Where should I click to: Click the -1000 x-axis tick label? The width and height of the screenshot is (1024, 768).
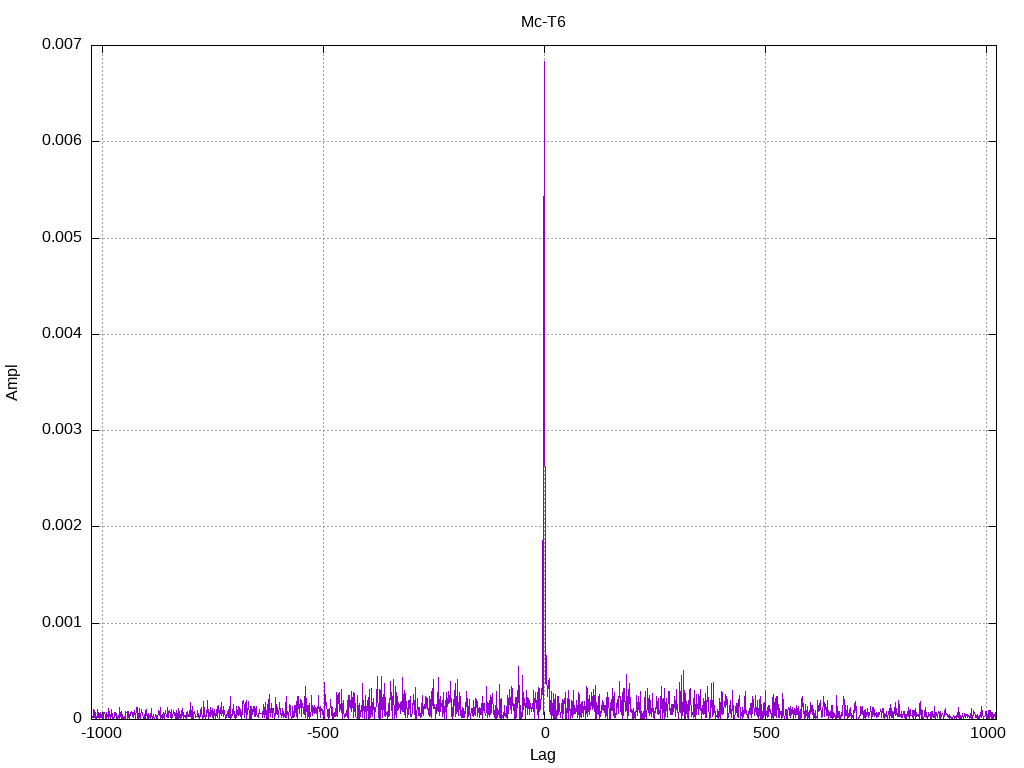coord(101,733)
